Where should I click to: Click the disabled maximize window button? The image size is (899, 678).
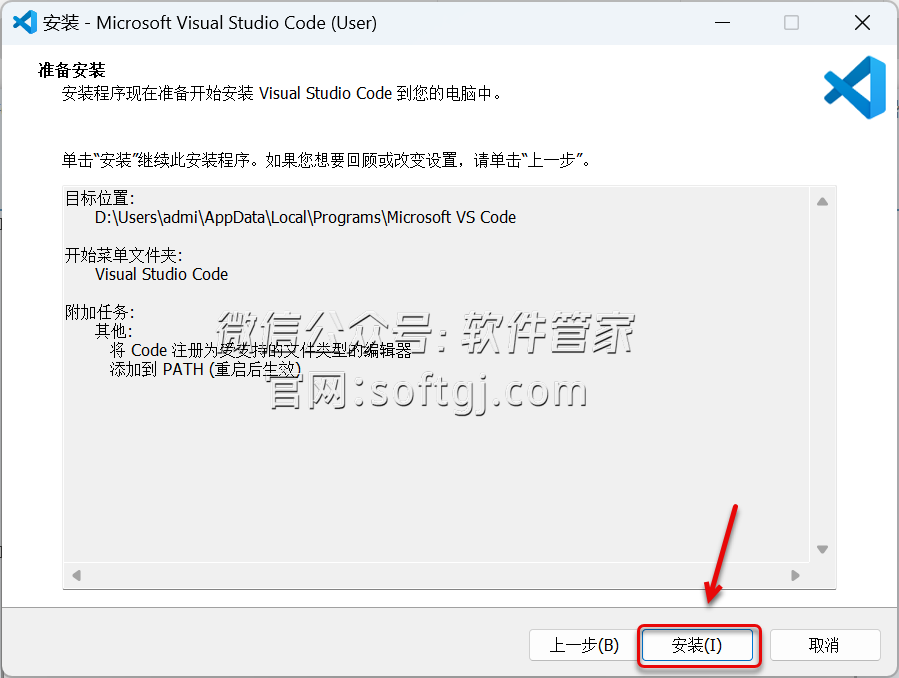pos(791,23)
